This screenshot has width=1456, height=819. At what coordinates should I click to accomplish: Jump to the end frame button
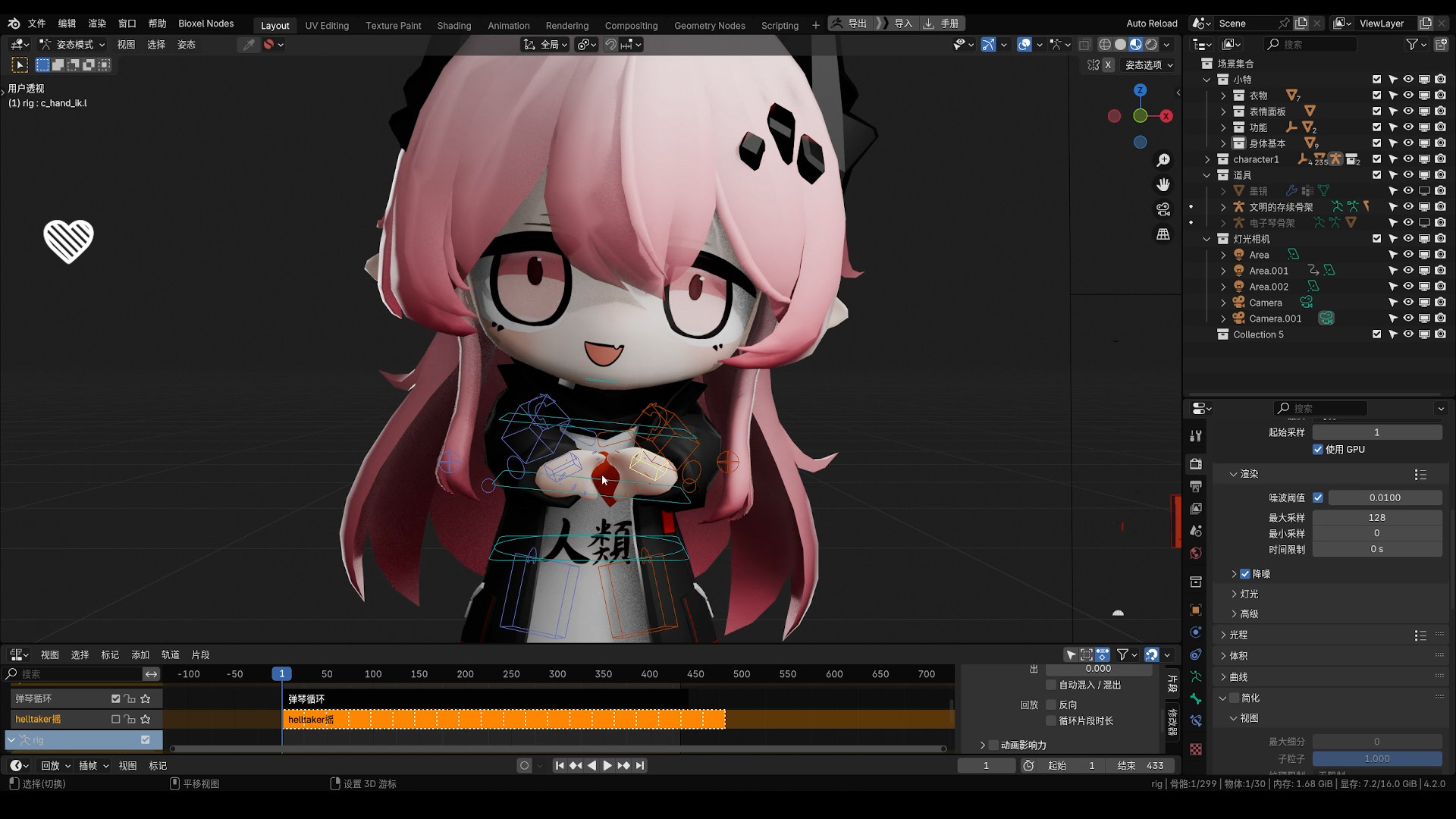click(640, 766)
